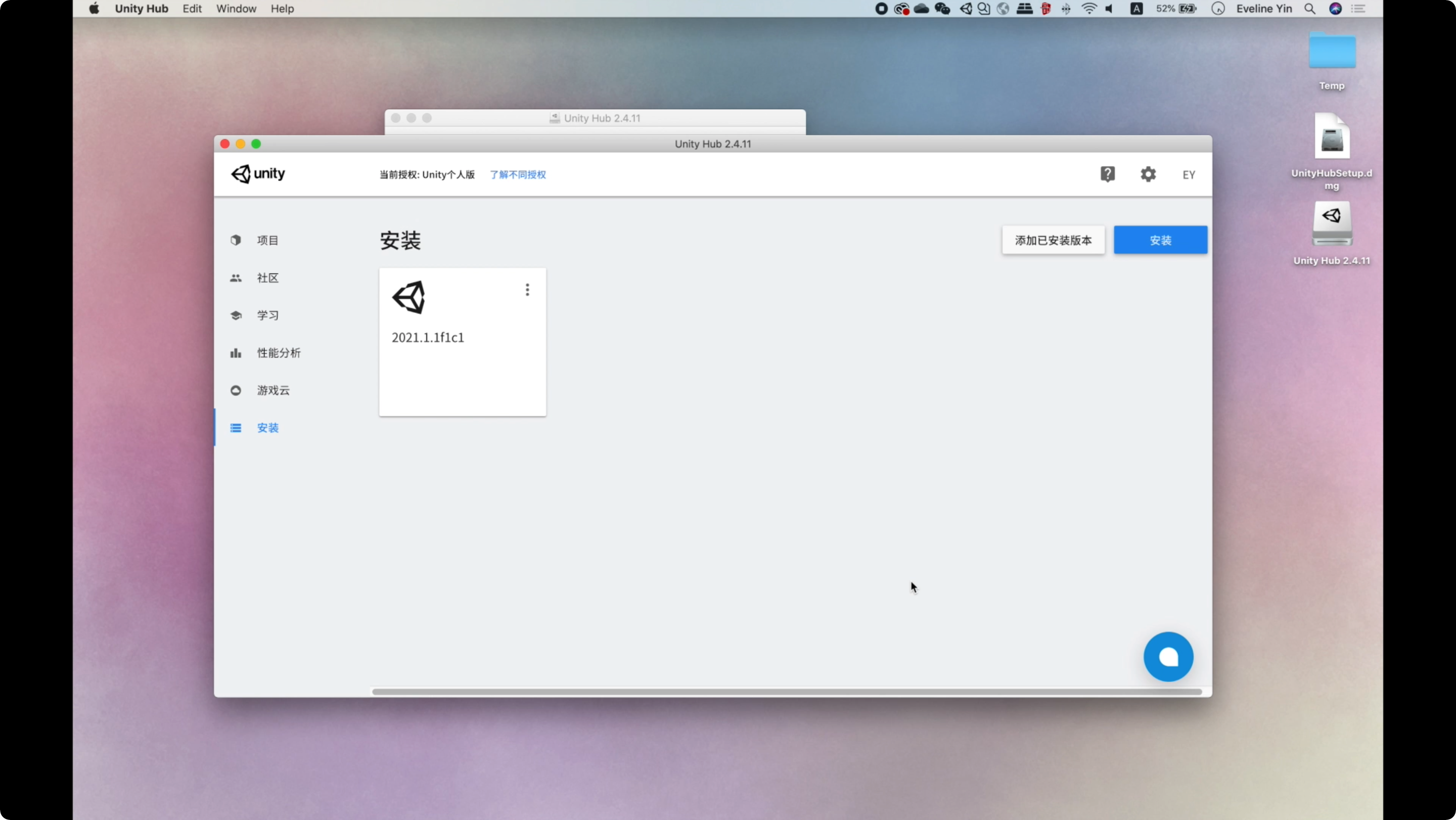Open the Window menu in menu bar
Viewport: 1456px width, 820px height.
point(236,9)
